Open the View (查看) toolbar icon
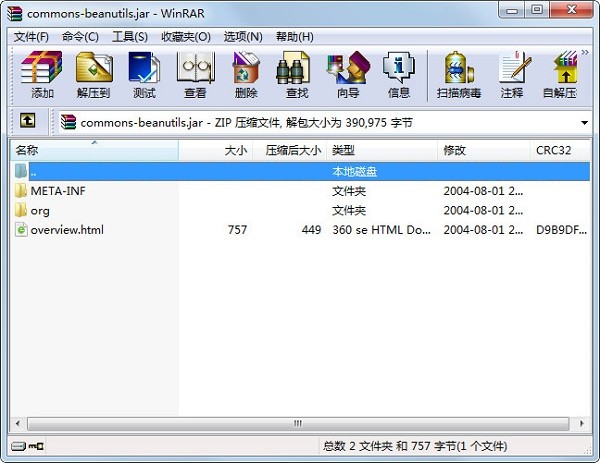The image size is (600, 463). click(x=195, y=75)
